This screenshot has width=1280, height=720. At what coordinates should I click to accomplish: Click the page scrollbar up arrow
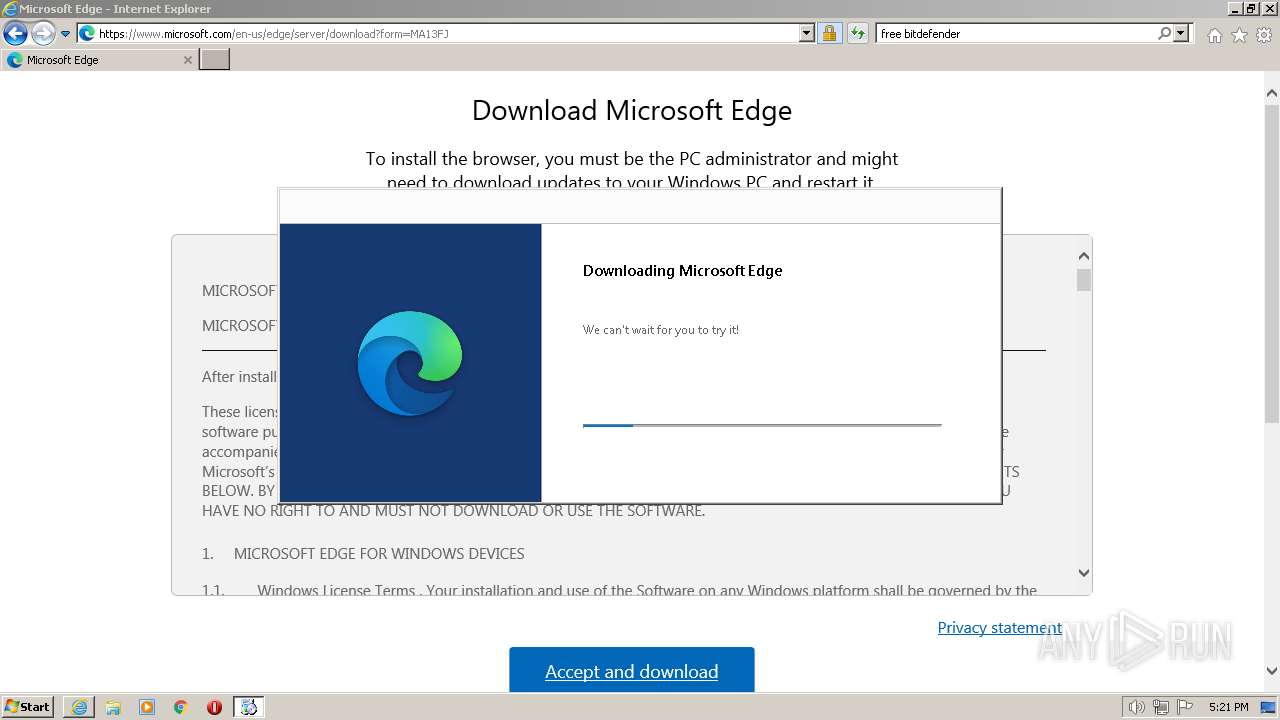click(x=1272, y=94)
